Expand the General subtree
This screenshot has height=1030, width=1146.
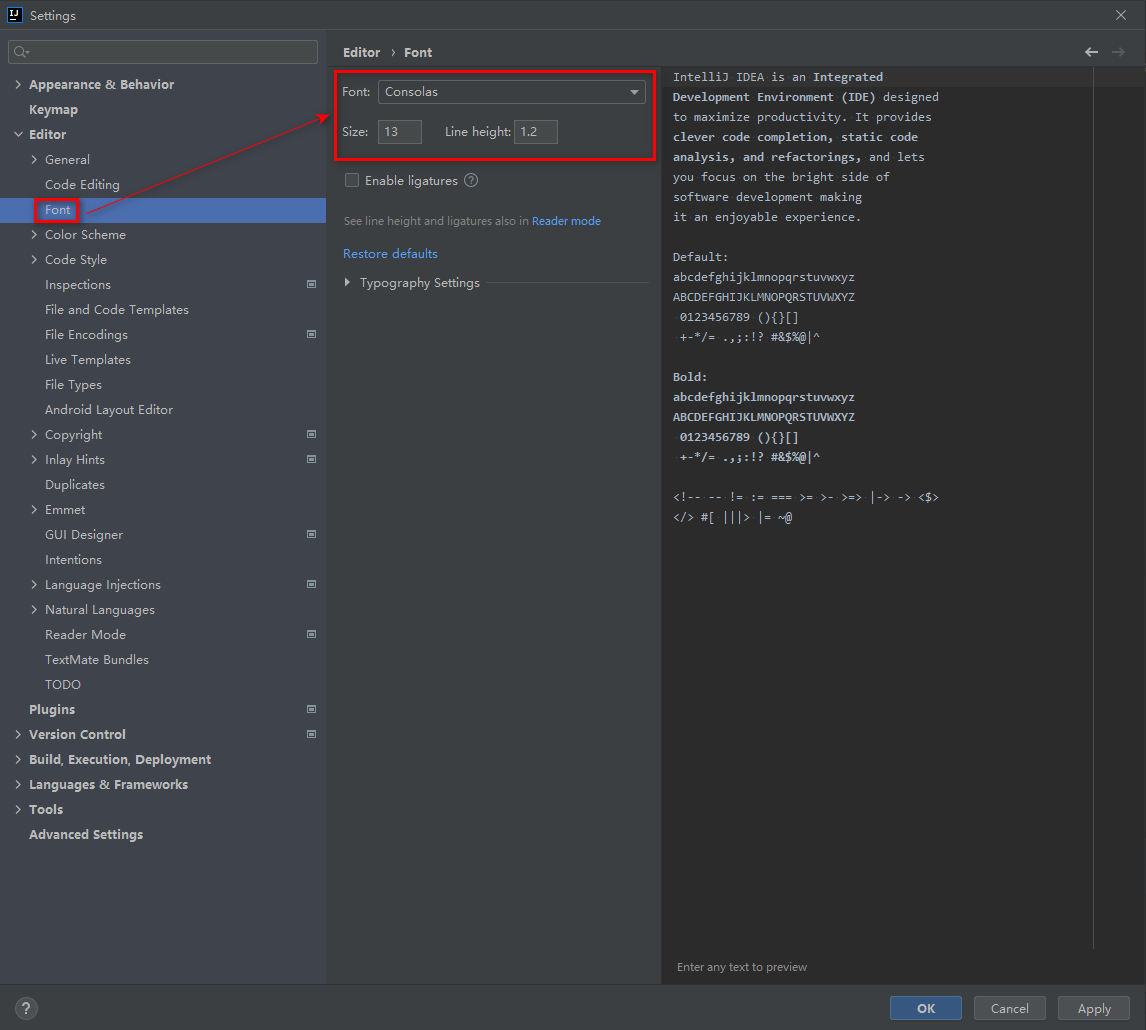tap(34, 159)
